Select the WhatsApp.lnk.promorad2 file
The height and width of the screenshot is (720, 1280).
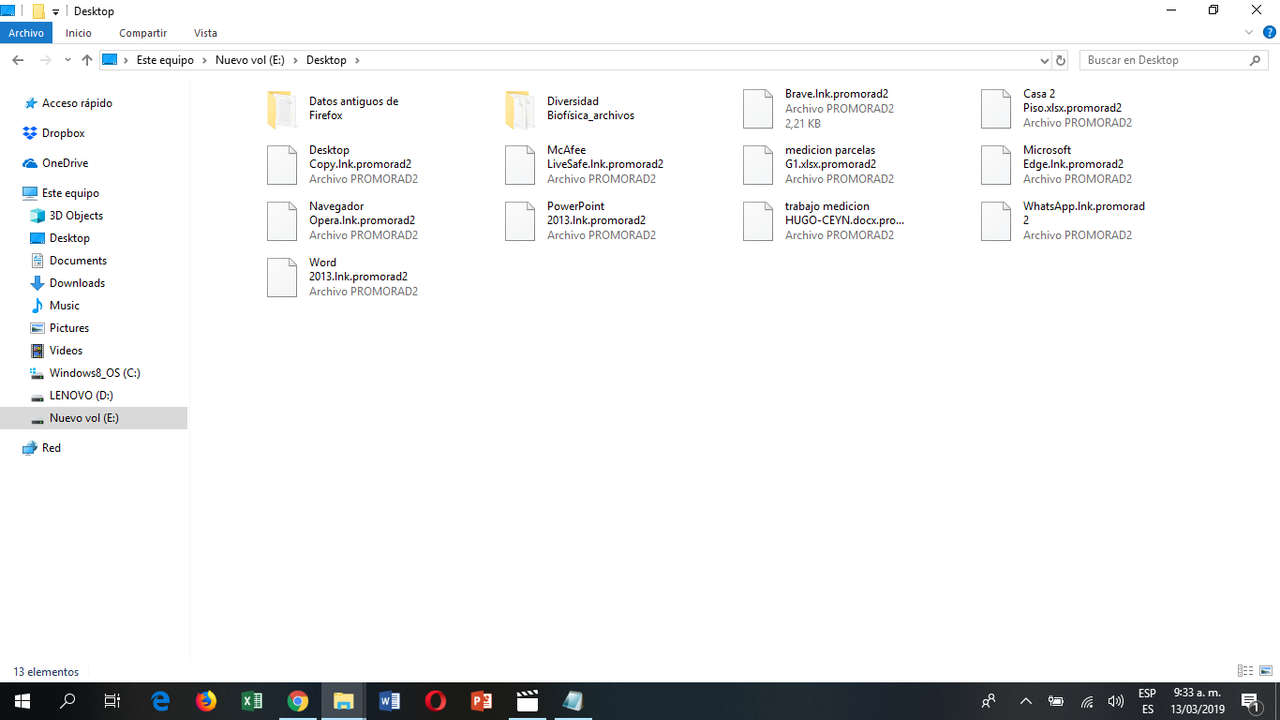[x=1062, y=221]
